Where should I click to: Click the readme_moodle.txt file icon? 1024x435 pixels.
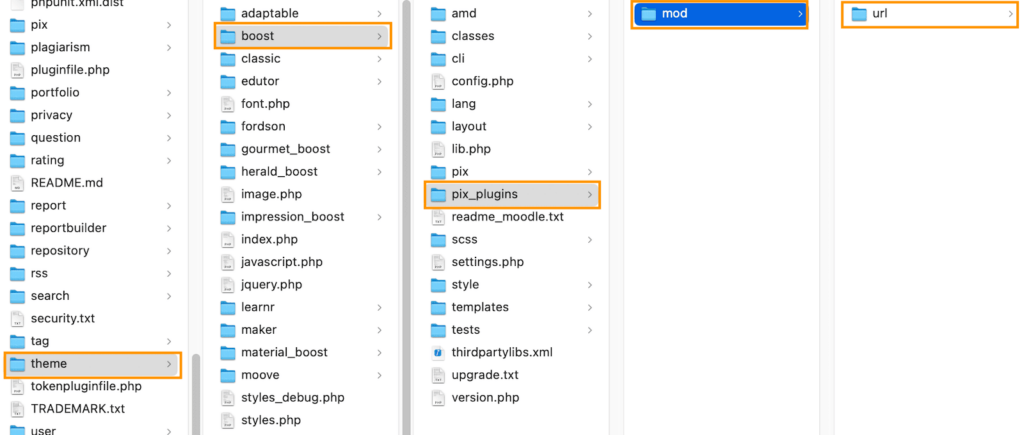[438, 217]
